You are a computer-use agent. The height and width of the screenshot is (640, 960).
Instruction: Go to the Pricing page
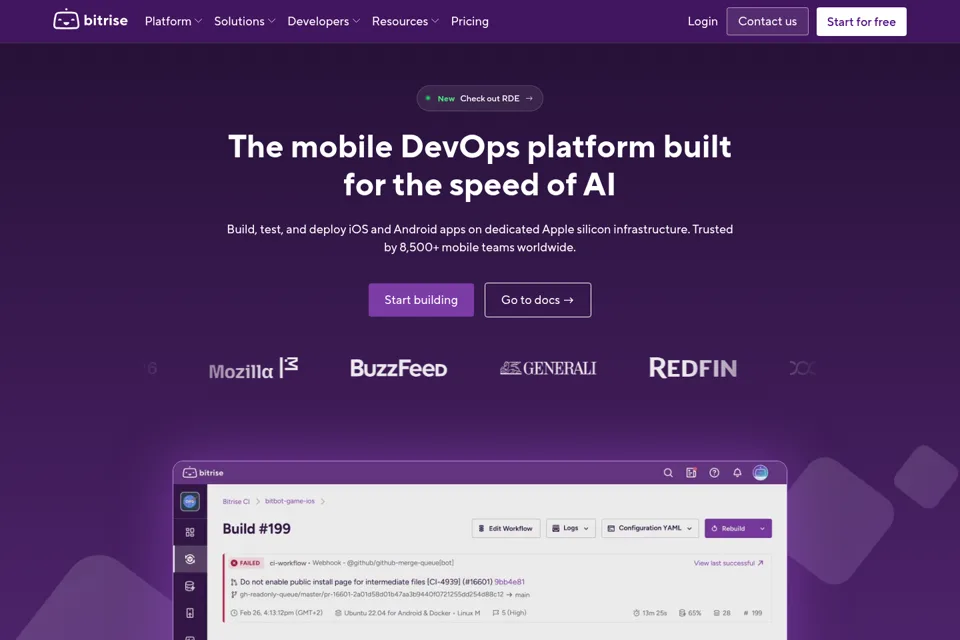tap(470, 21)
